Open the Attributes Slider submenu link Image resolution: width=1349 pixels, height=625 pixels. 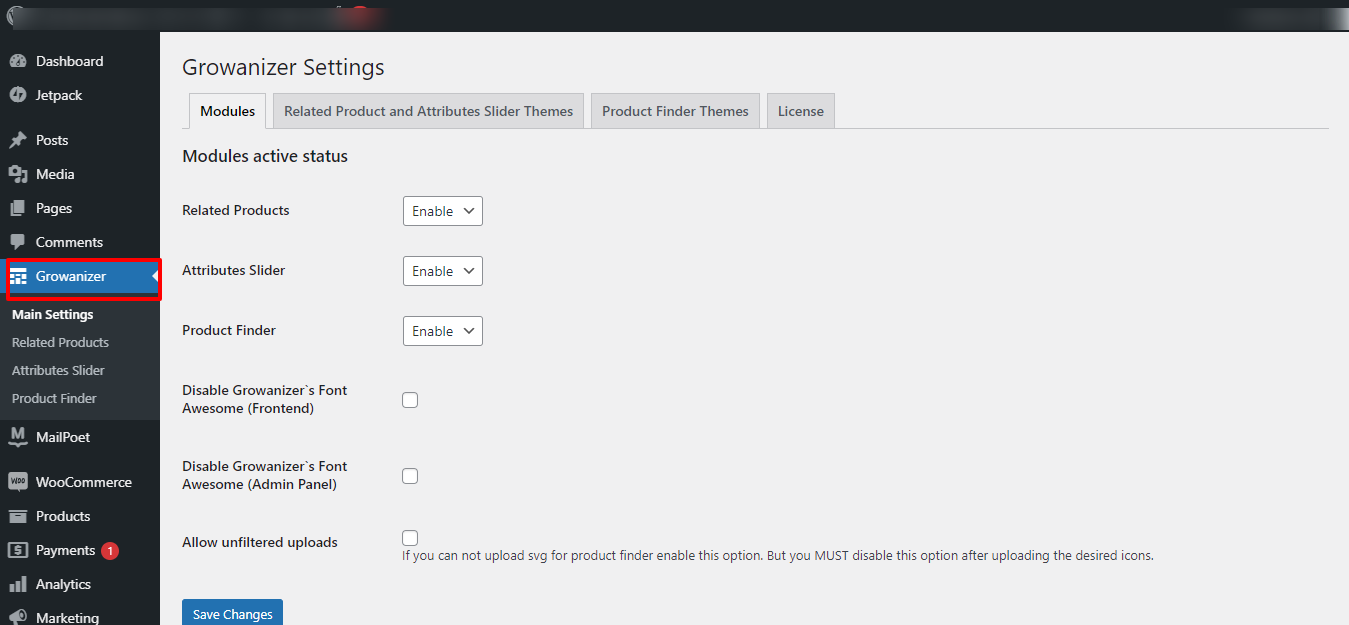[57, 369]
